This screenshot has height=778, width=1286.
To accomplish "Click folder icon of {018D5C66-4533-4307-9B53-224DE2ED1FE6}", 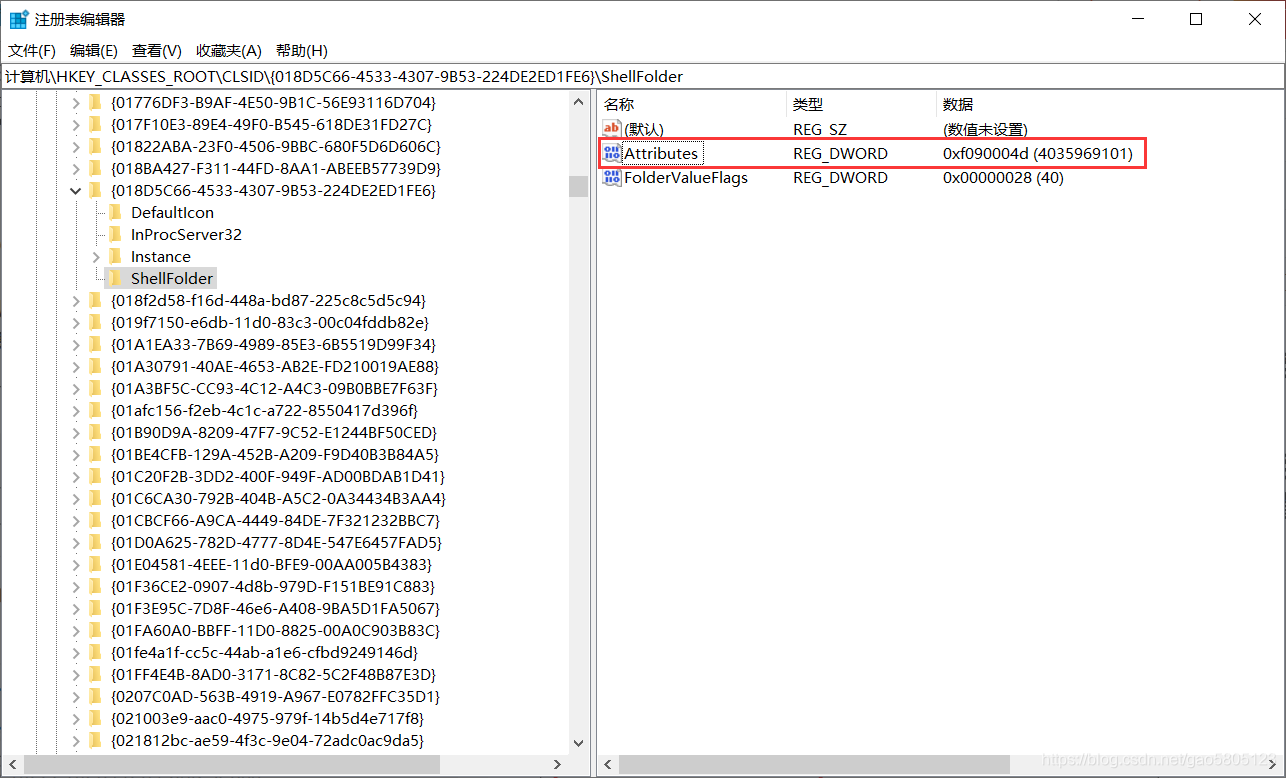I will (95, 190).
